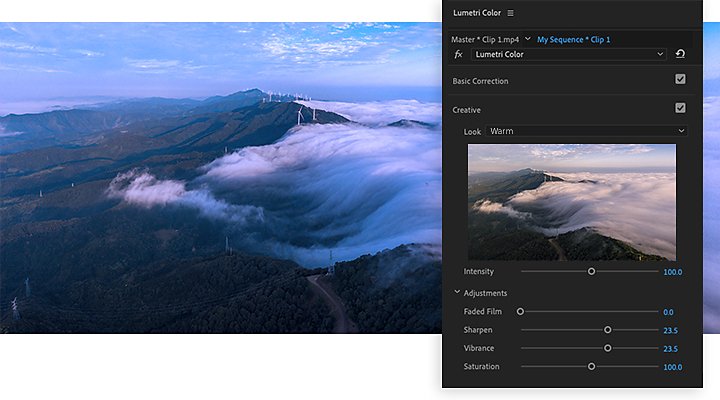Click the Intensity slider handle
The width and height of the screenshot is (720, 400).
591,271
